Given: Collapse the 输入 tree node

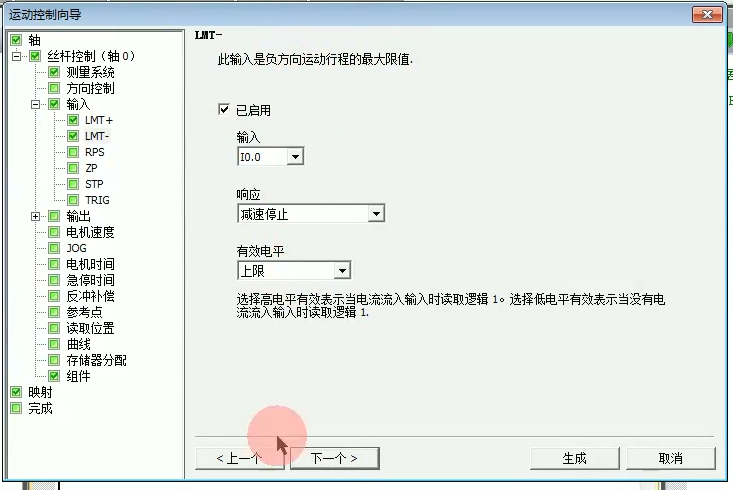Looking at the screenshot, I should pos(36,104).
